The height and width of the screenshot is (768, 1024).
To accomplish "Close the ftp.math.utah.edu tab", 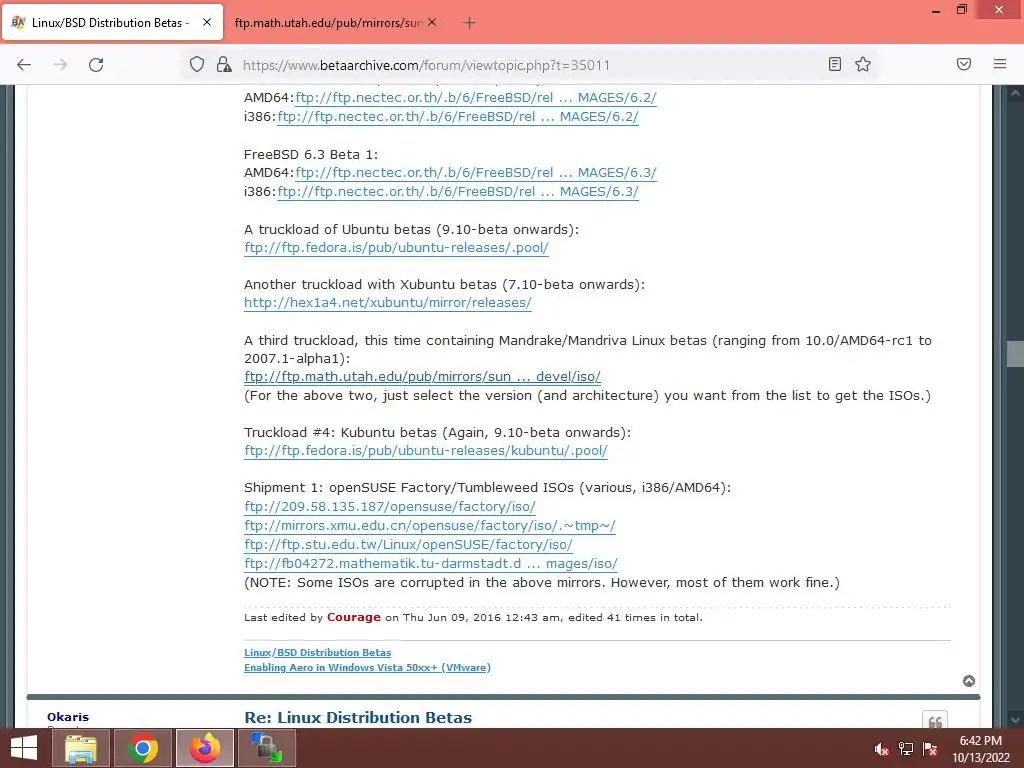I will (432, 22).
